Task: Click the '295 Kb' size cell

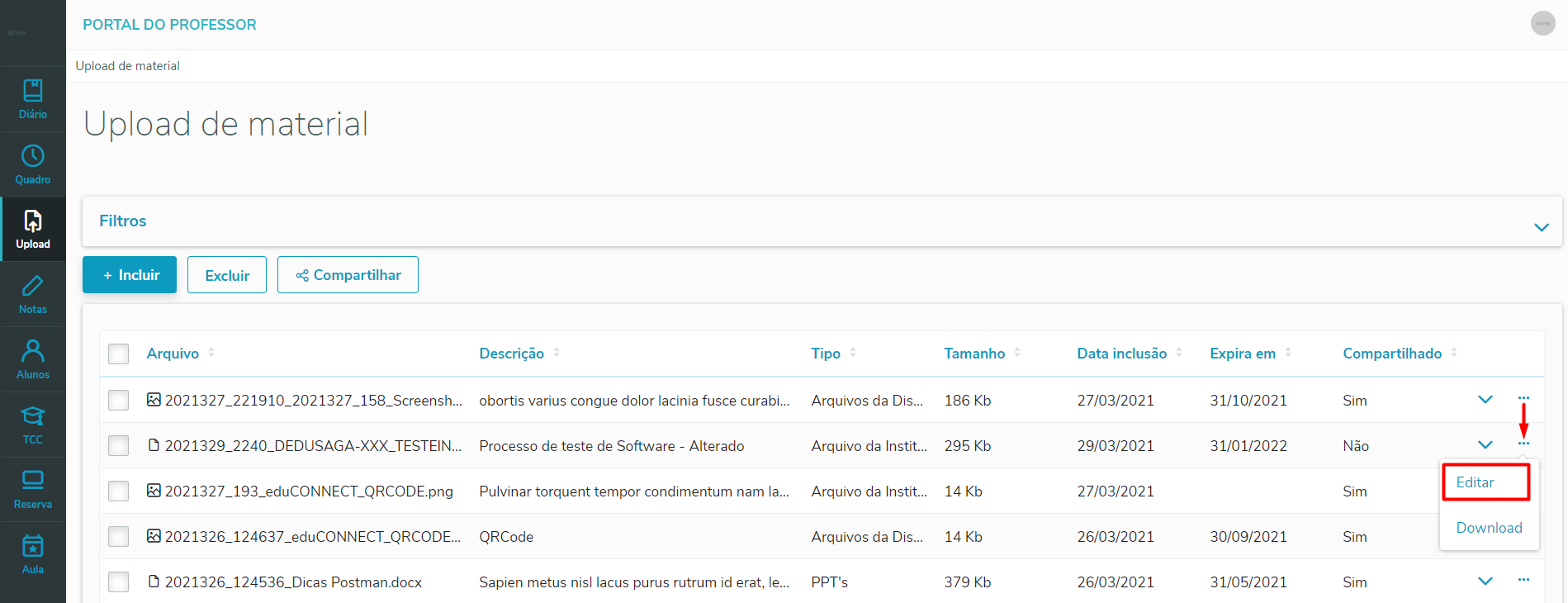Action: pos(967,446)
